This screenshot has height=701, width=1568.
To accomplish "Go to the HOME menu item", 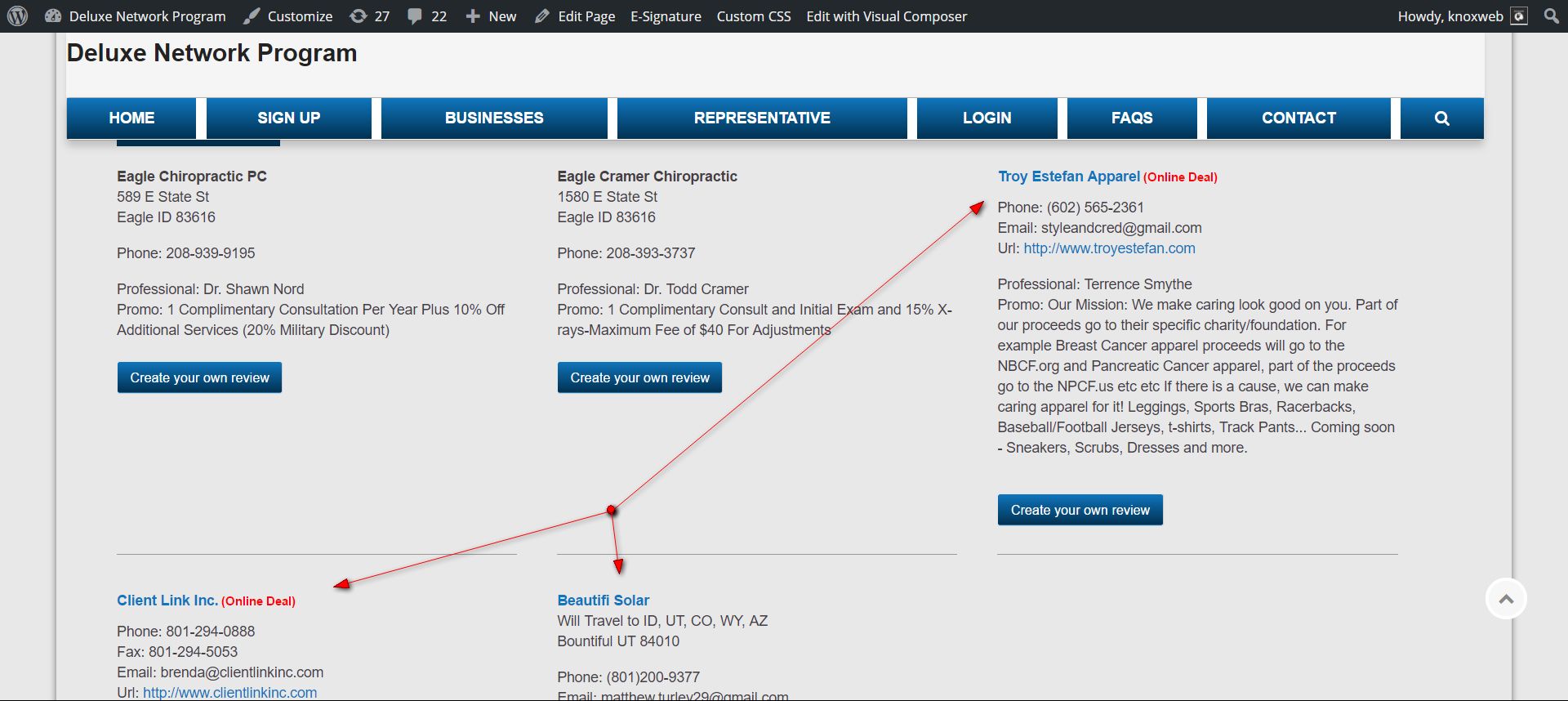I will 131,118.
